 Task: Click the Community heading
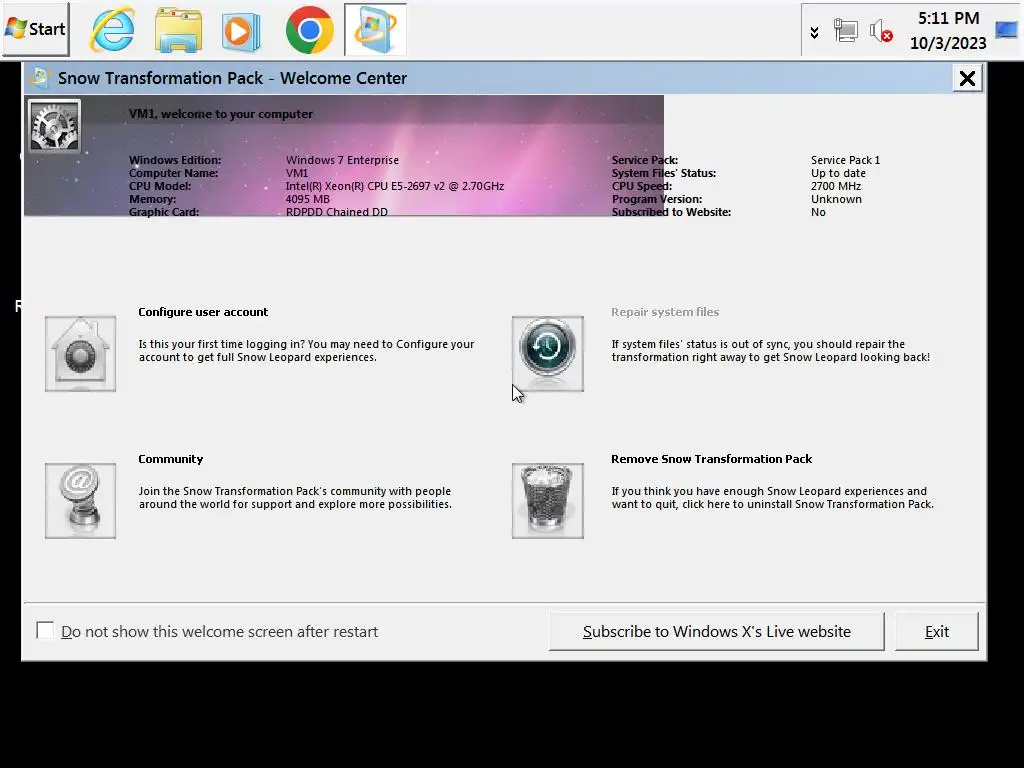coord(170,459)
